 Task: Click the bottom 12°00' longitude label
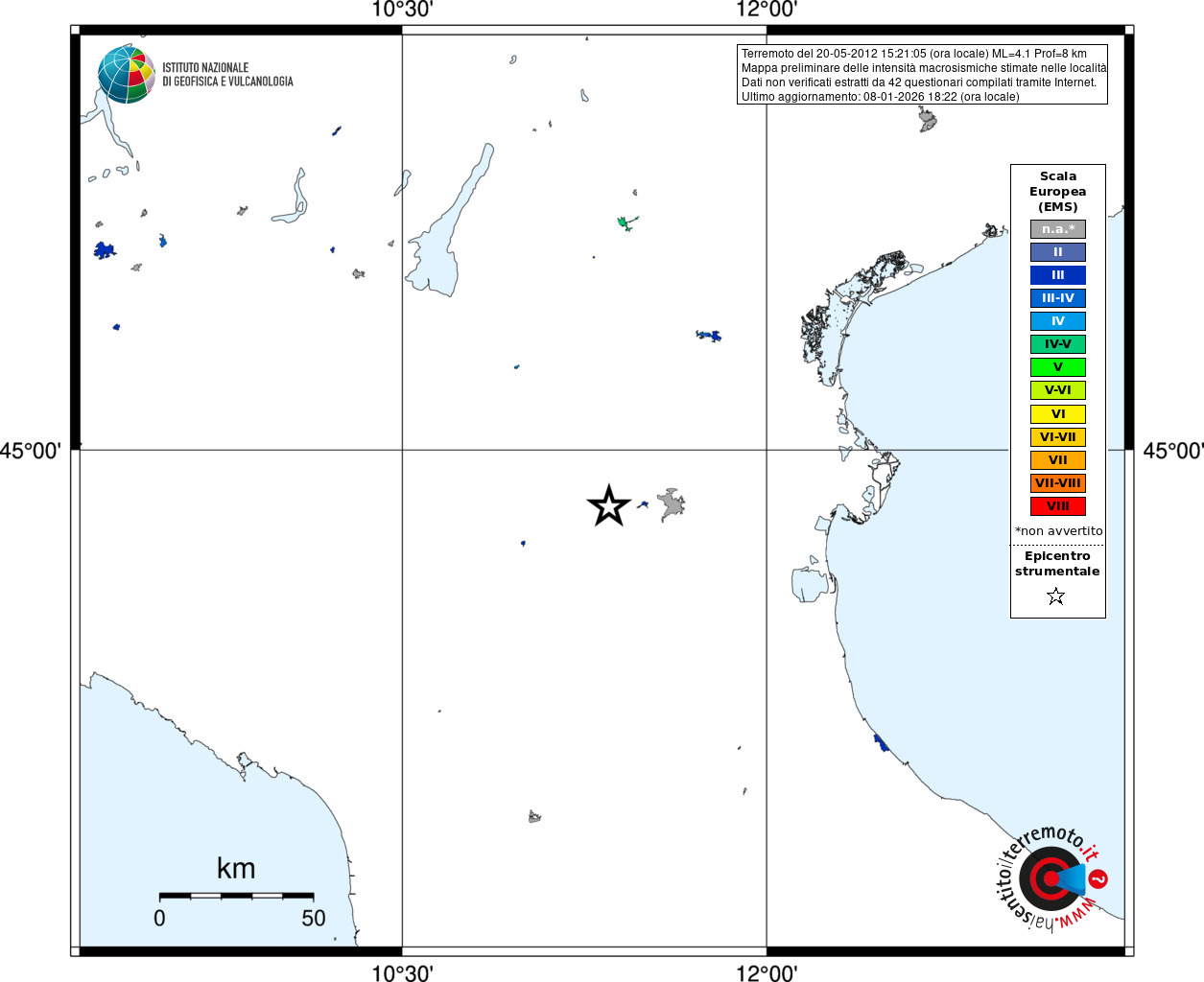coord(767,972)
